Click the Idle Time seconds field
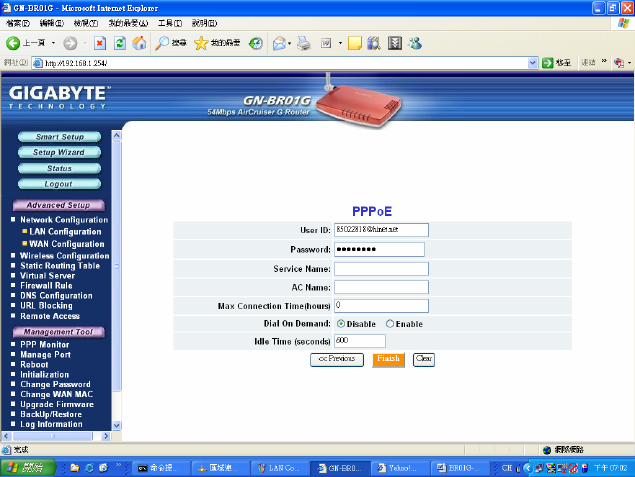 coord(360,341)
